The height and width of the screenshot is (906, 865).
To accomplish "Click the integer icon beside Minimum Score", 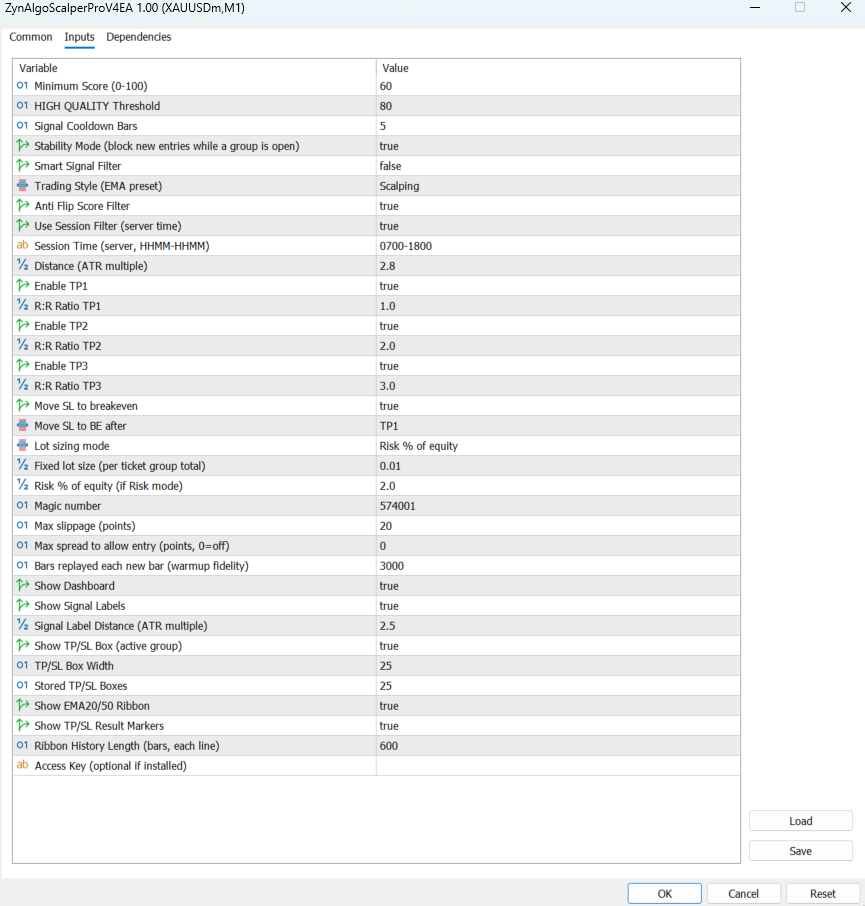I will [x=23, y=86].
